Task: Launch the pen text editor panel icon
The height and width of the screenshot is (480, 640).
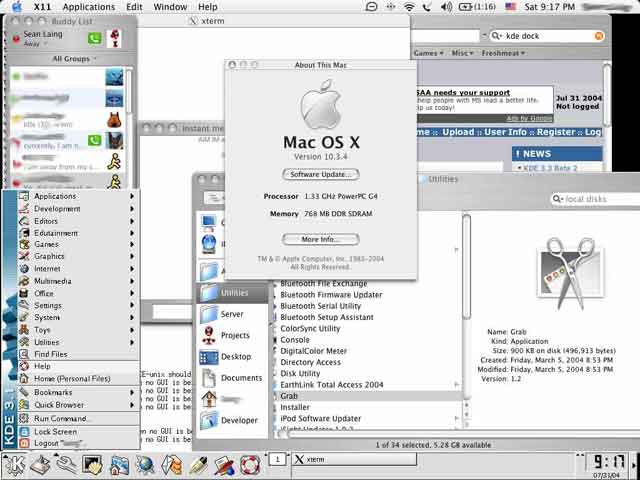Action: (198, 465)
